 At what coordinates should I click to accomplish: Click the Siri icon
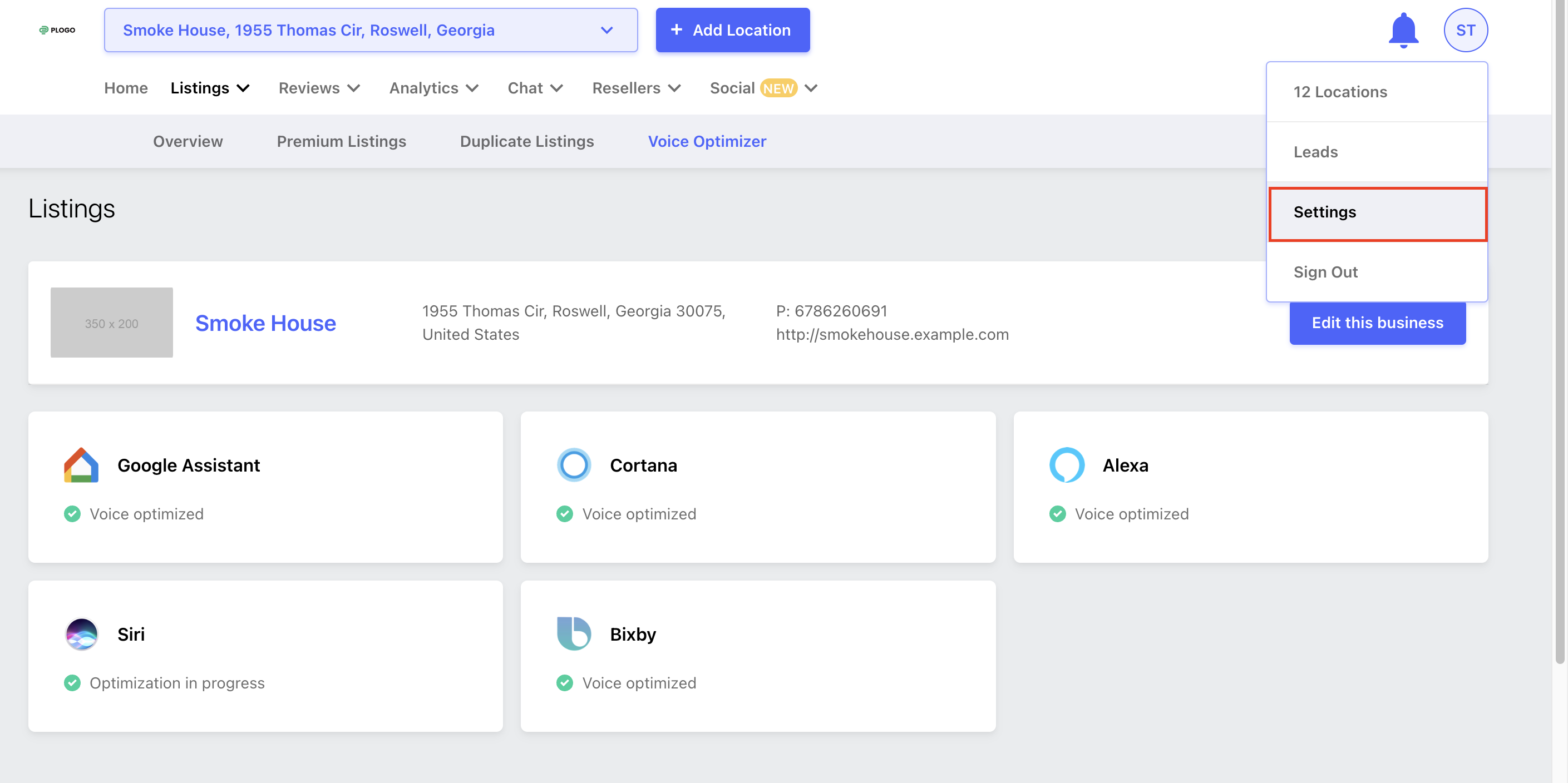(81, 634)
